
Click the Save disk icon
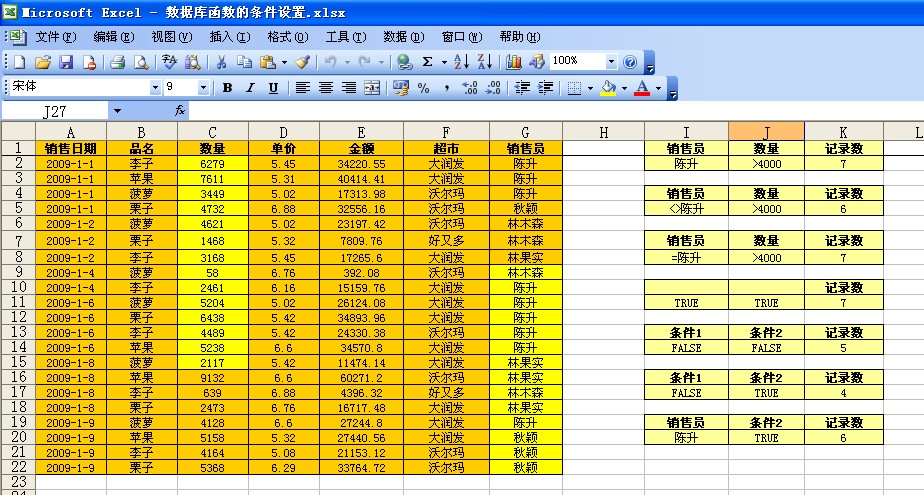pos(66,62)
